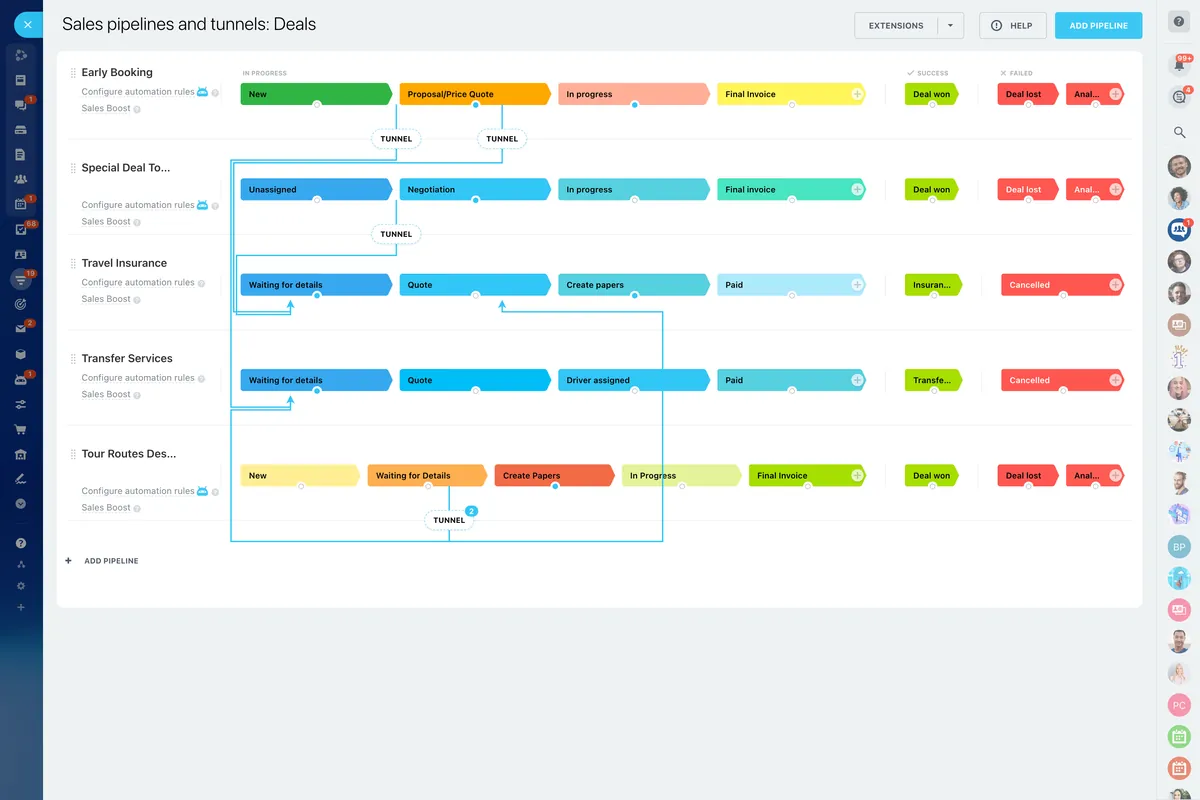Click the Deal won stage in Early Booking
The height and width of the screenshot is (800, 1200).
pyautogui.click(x=932, y=94)
